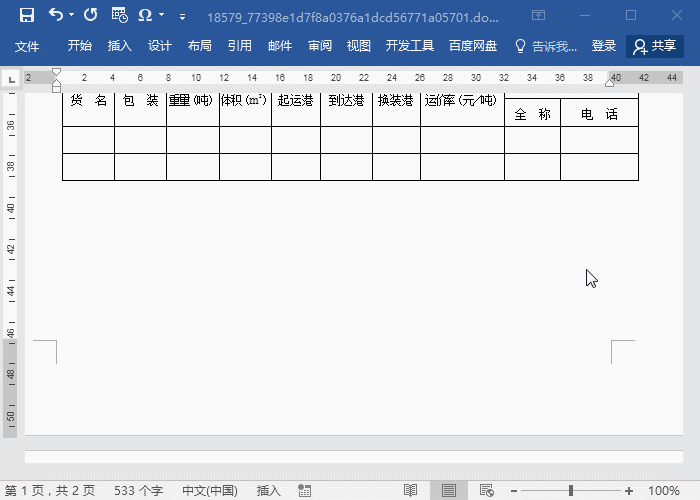Switch to Print Layout view
The height and width of the screenshot is (500, 700).
(x=449, y=491)
